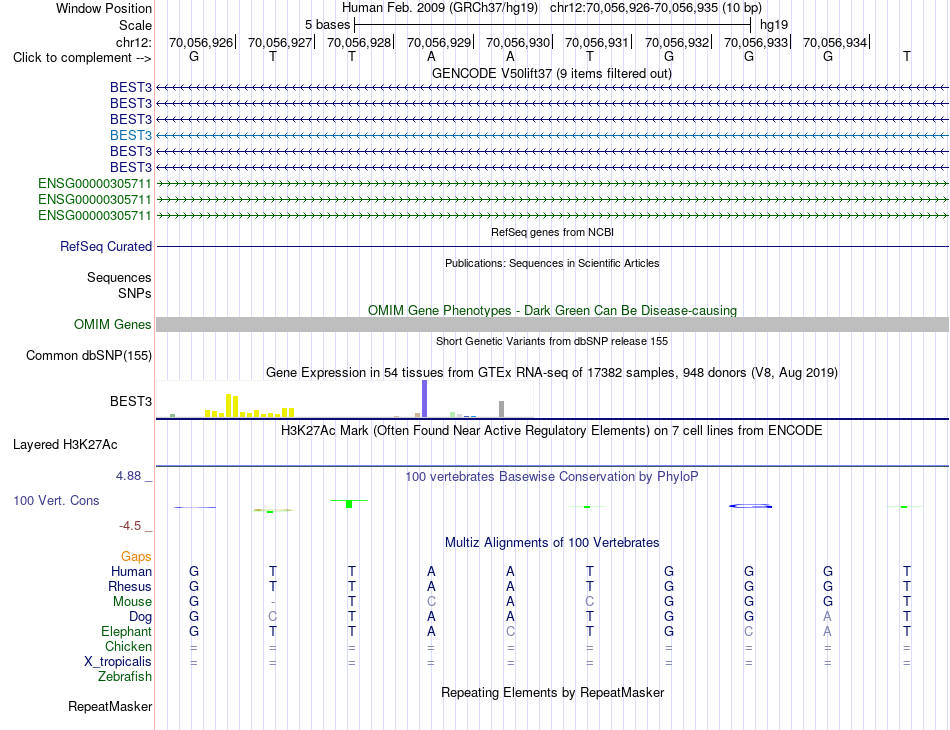Viewport: 950px width, 730px height.
Task: Select the light-blue BEST3 transcript label
Action: tap(131, 135)
